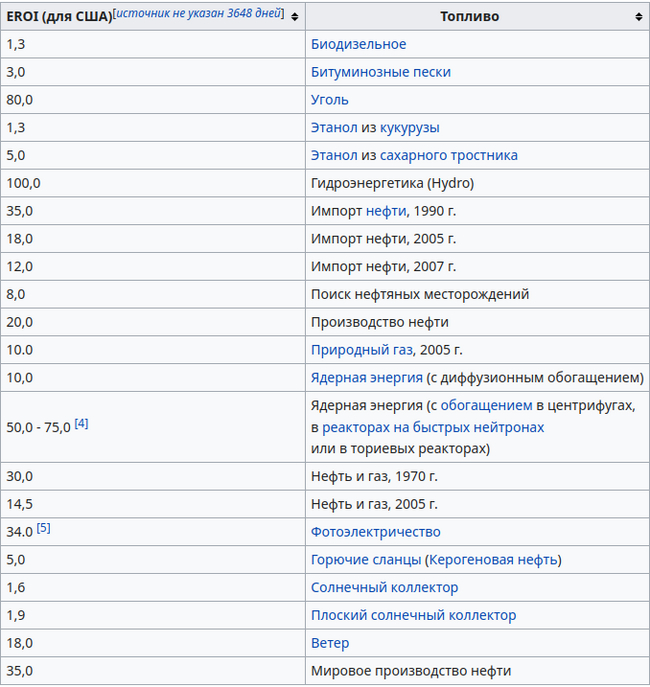The image size is (650, 687).
Task: Open the Природный газ link
Action: [x=362, y=350]
